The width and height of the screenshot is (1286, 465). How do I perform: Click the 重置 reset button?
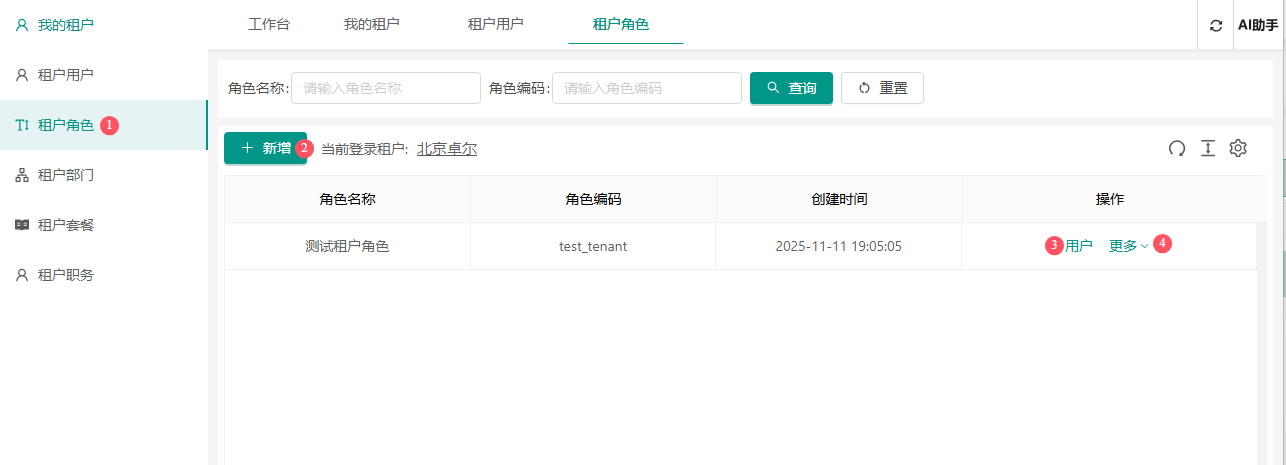[x=882, y=88]
